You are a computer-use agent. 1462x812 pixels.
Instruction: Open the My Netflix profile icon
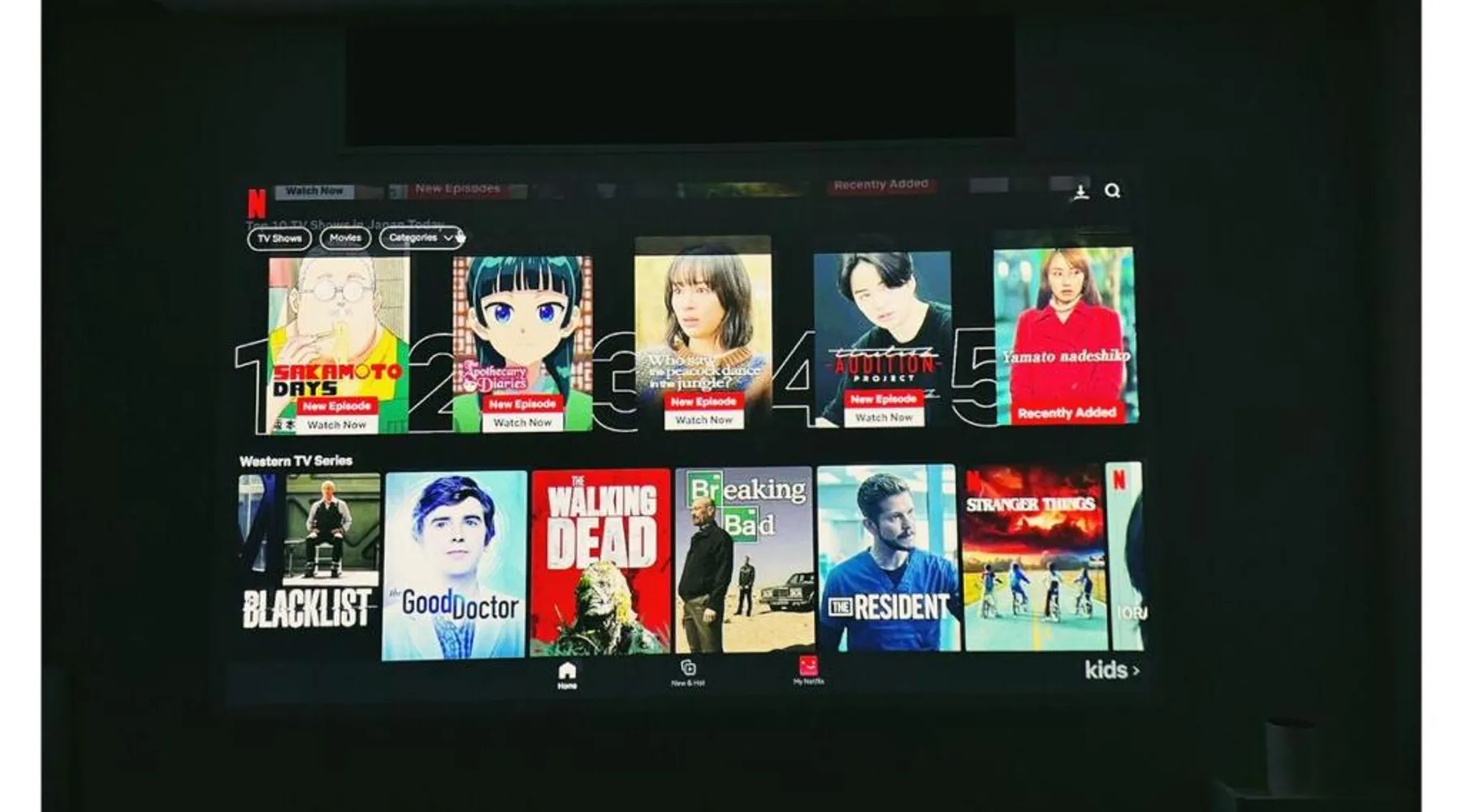[x=807, y=670]
